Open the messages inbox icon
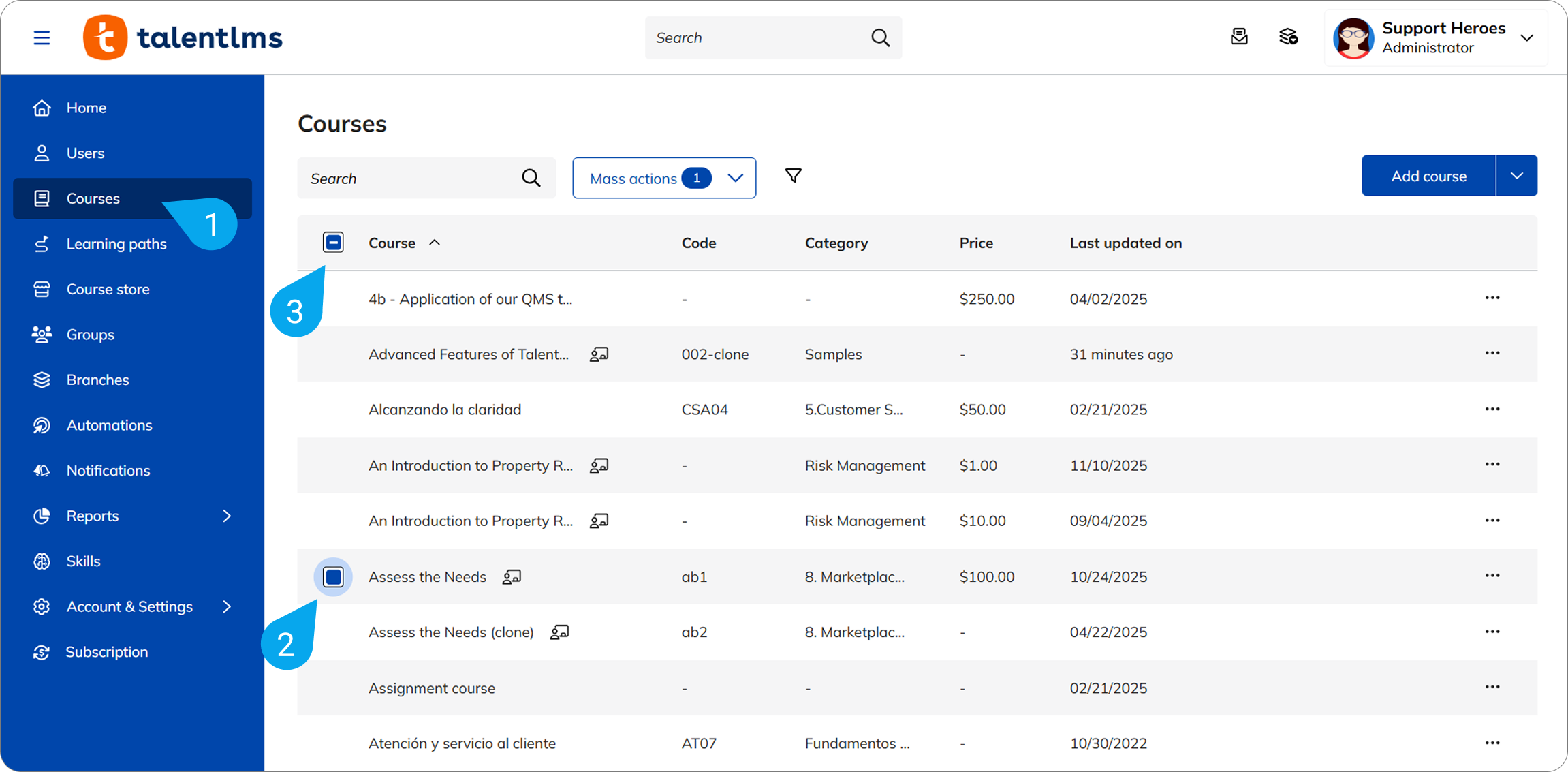The width and height of the screenshot is (1568, 772). coord(1239,37)
